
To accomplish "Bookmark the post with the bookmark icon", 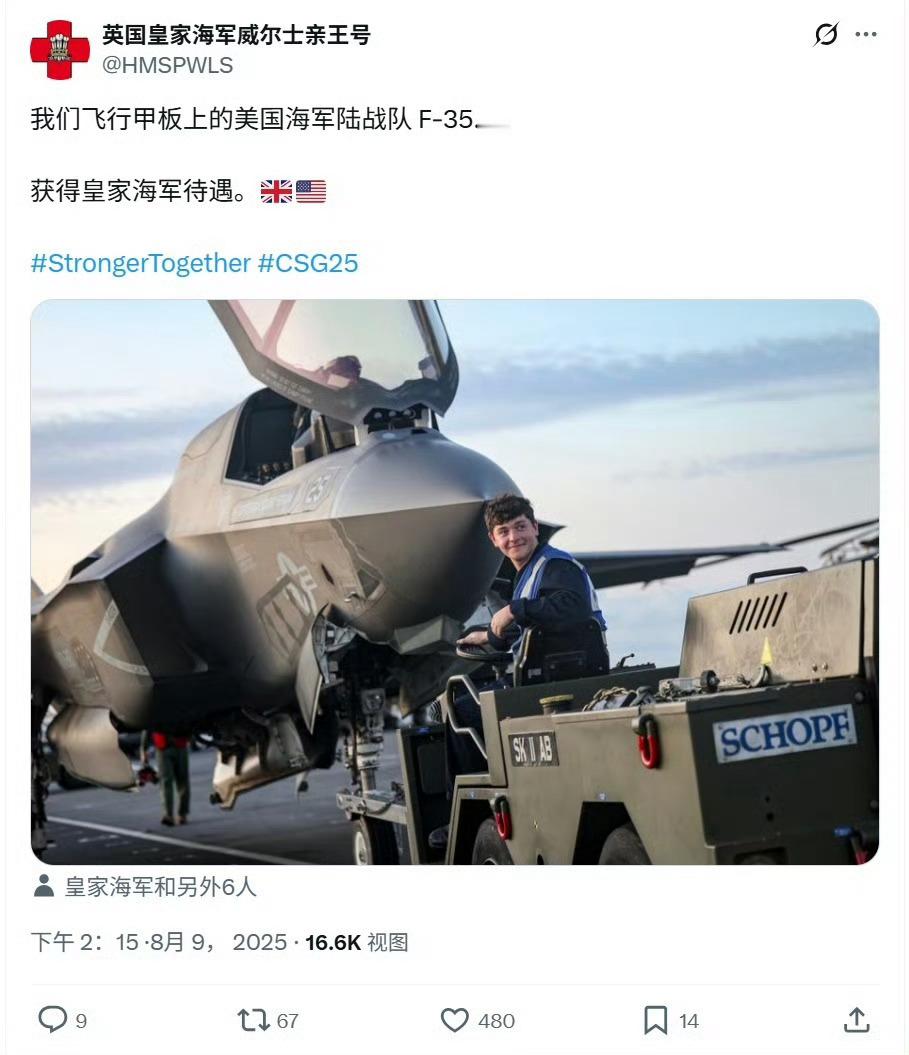I will pyautogui.click(x=655, y=1020).
